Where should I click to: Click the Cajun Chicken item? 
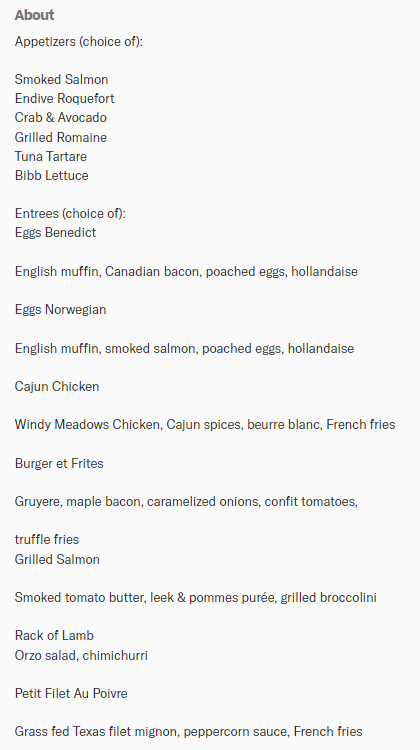click(x=57, y=386)
